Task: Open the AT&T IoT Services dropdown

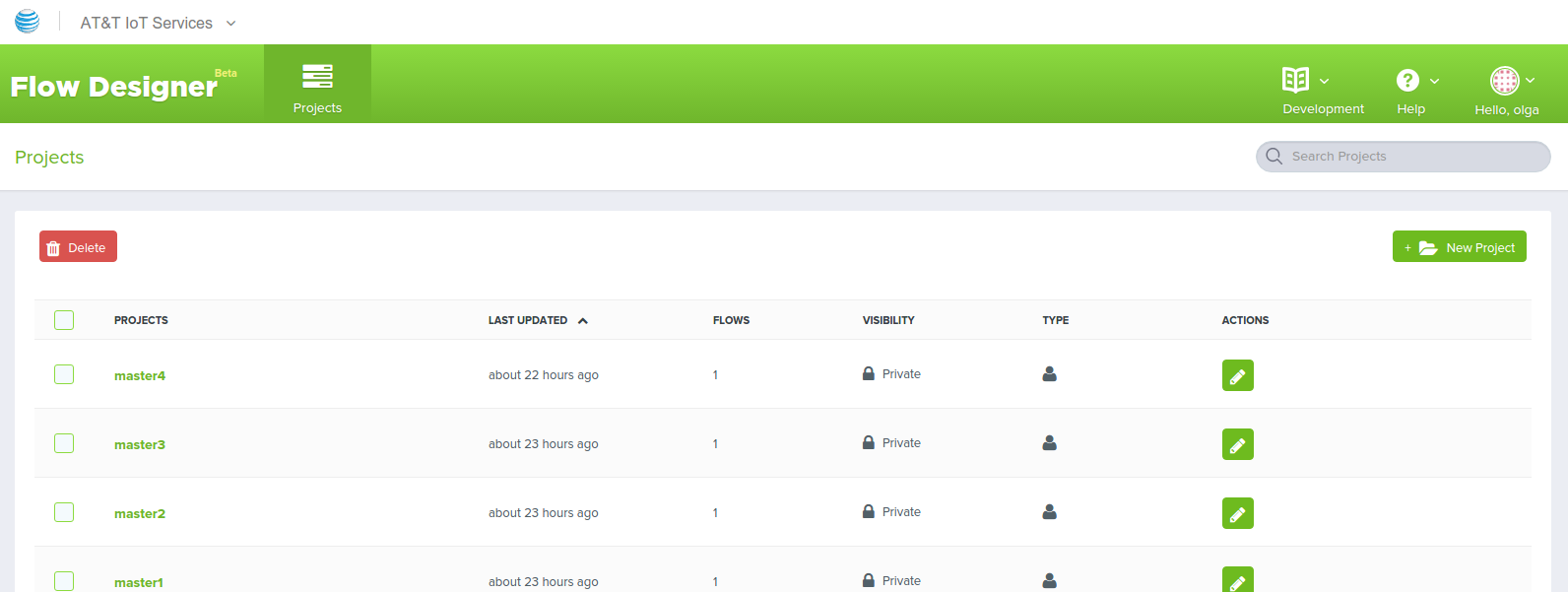Action: tap(158, 23)
